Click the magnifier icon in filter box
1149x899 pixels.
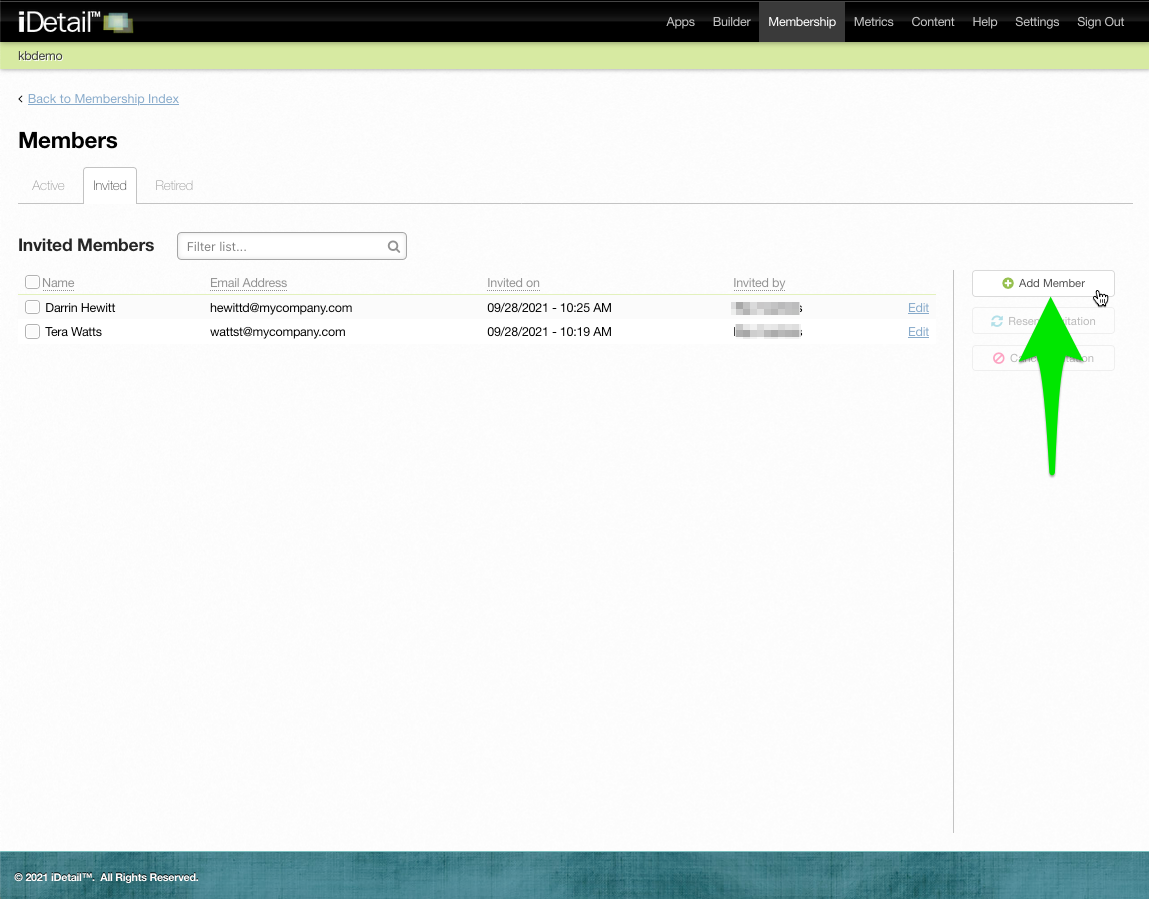pos(394,246)
